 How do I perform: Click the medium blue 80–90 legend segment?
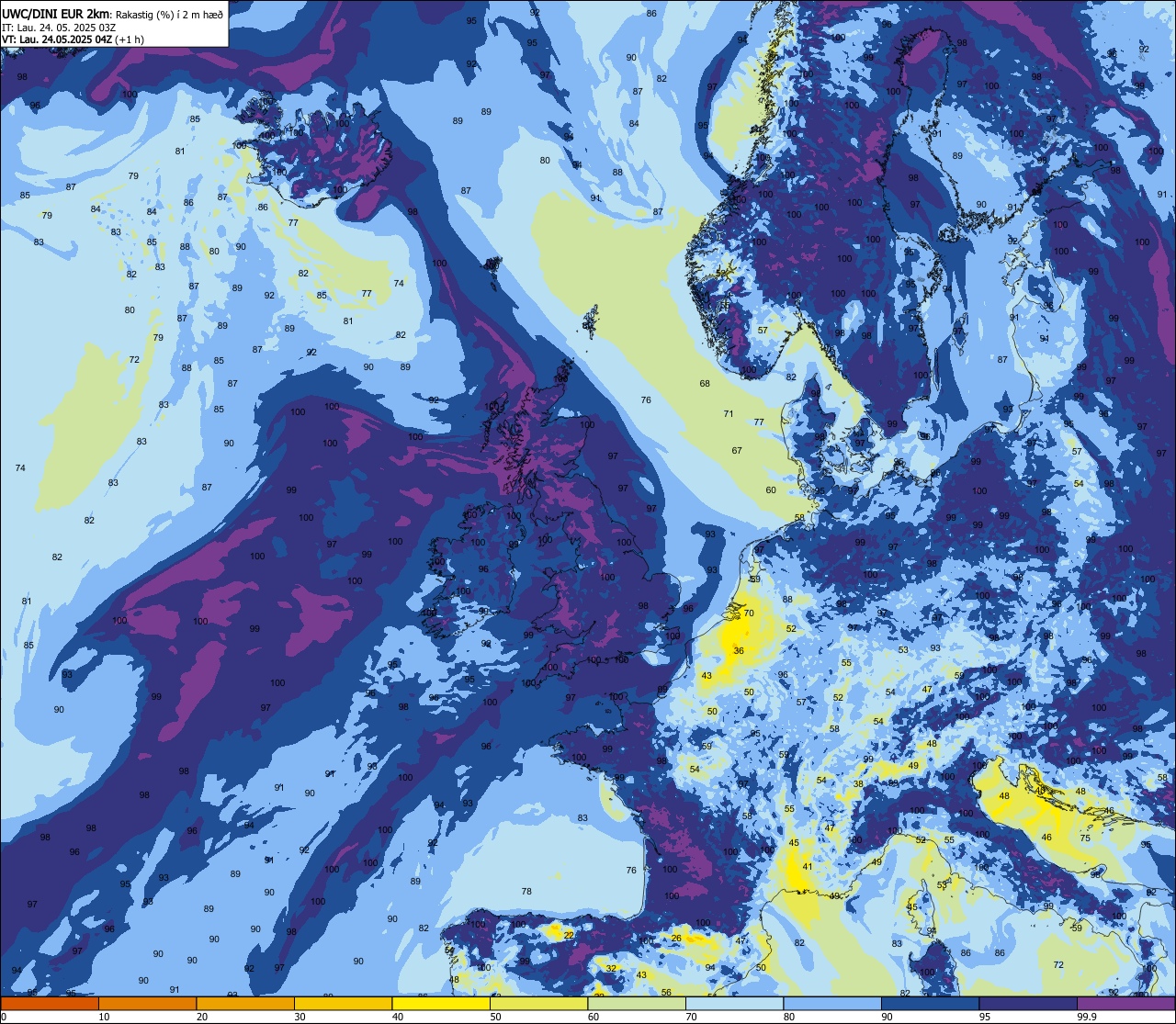coord(832,1003)
